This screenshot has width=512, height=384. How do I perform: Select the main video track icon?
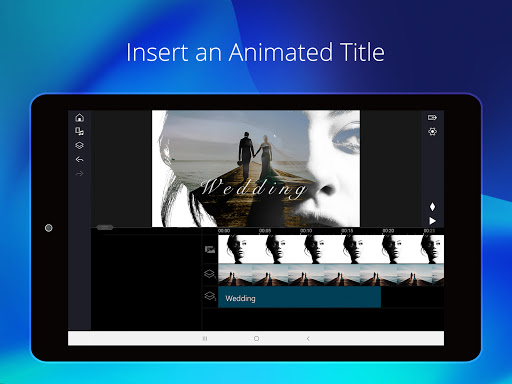pos(210,249)
